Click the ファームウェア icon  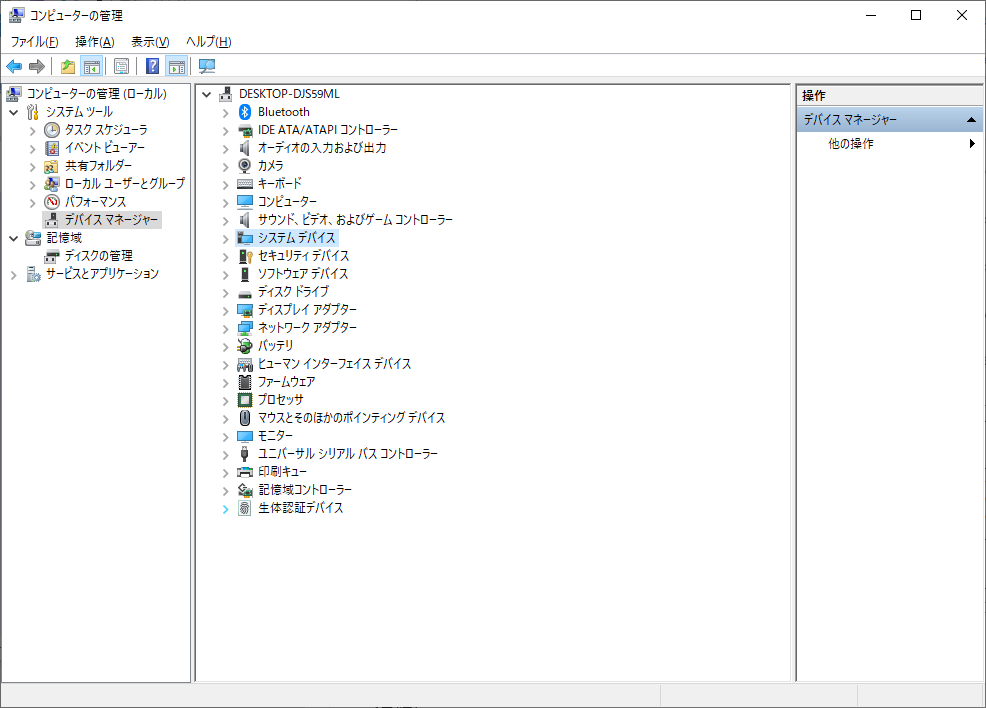point(245,382)
